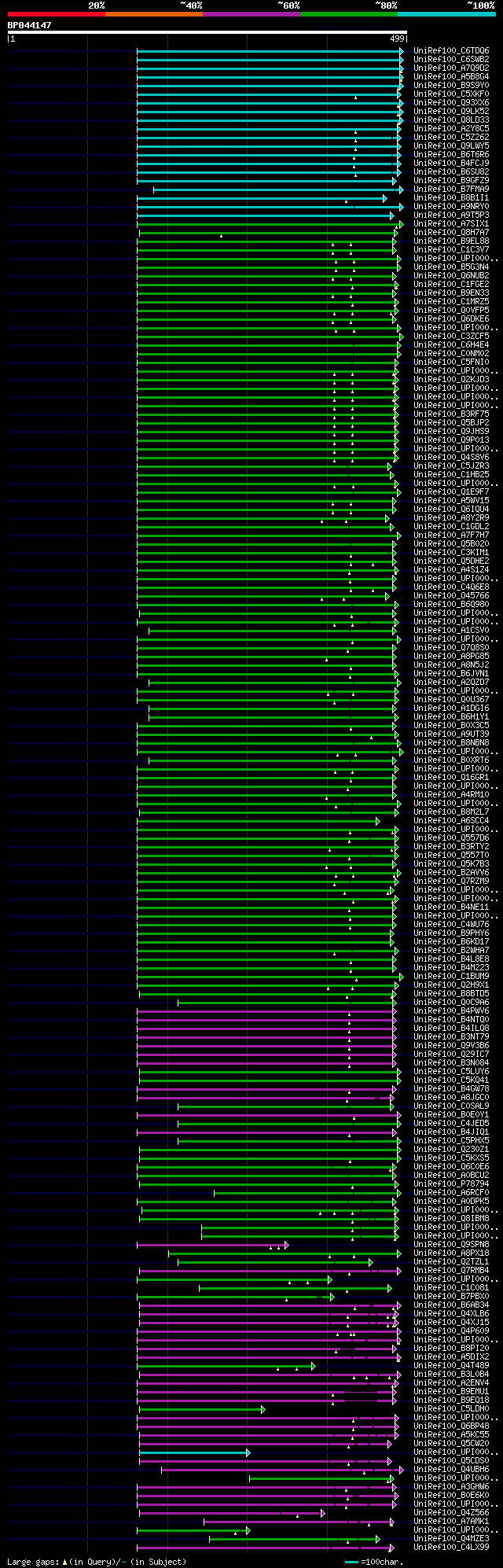503x1568 pixels.
Task: Select the UniRef100_A1CSV0 label
Action: coord(451,630)
